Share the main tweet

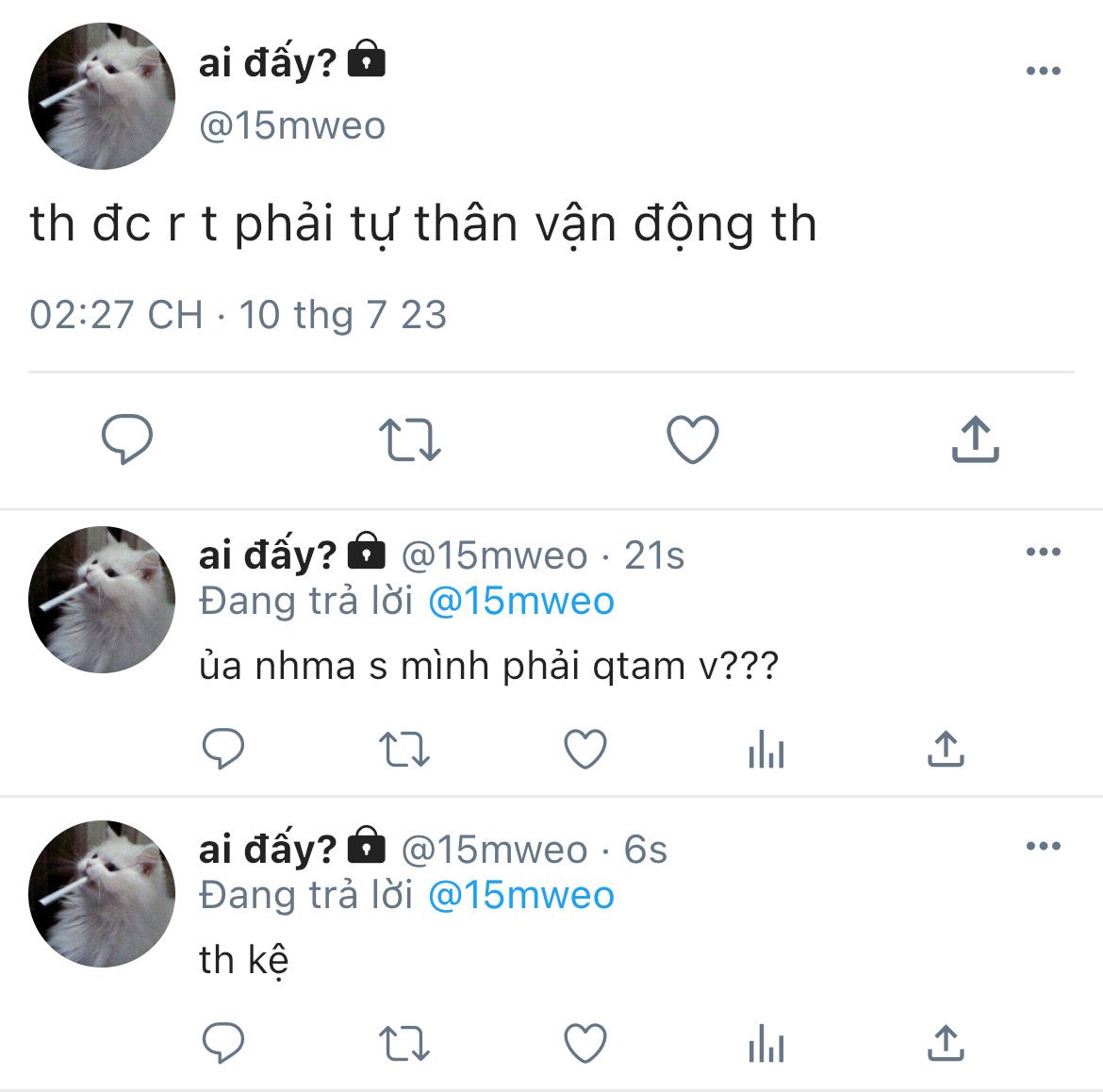click(976, 439)
